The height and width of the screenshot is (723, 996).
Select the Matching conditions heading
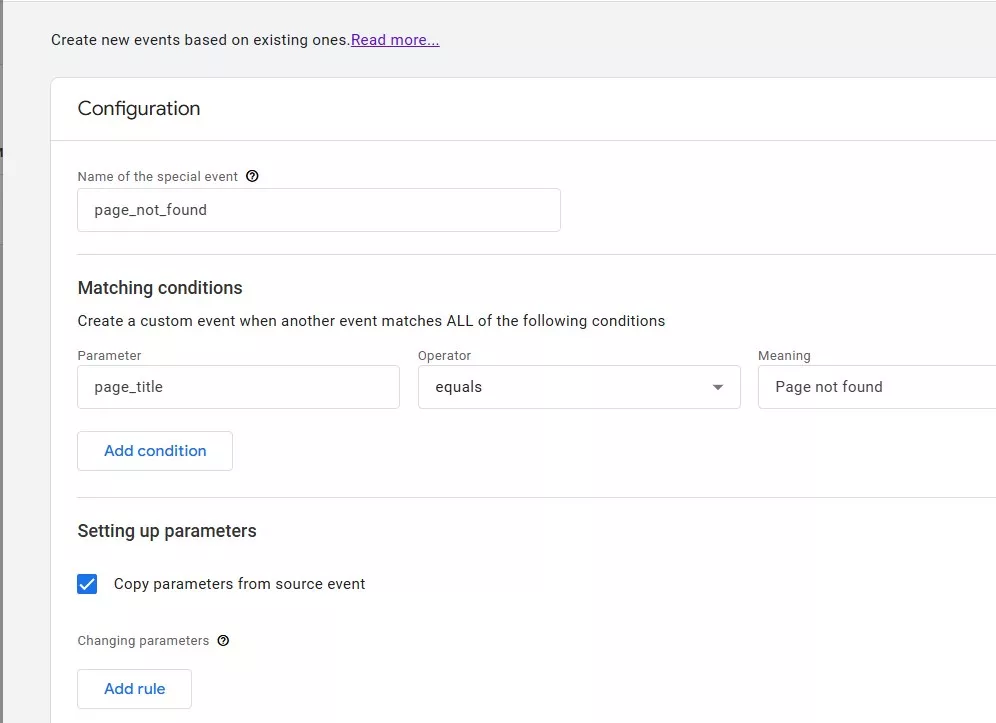point(160,288)
